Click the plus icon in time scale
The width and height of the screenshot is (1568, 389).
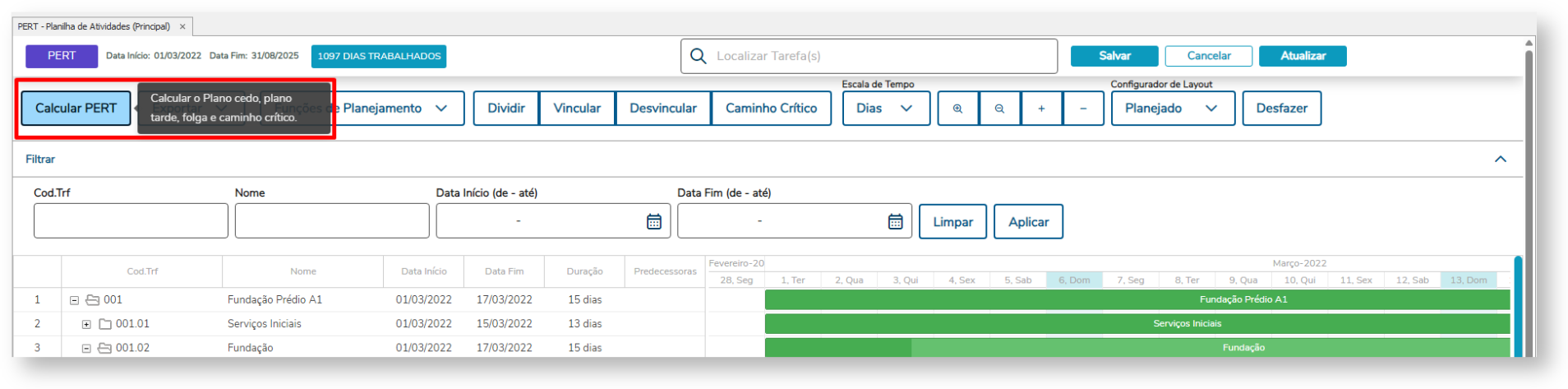(1041, 109)
